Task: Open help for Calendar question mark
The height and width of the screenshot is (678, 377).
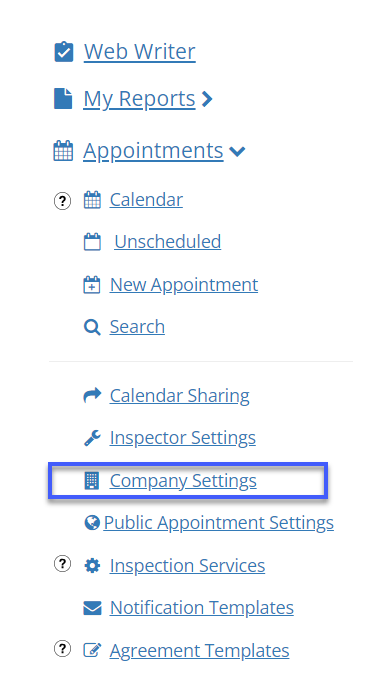Action: pyautogui.click(x=62, y=201)
